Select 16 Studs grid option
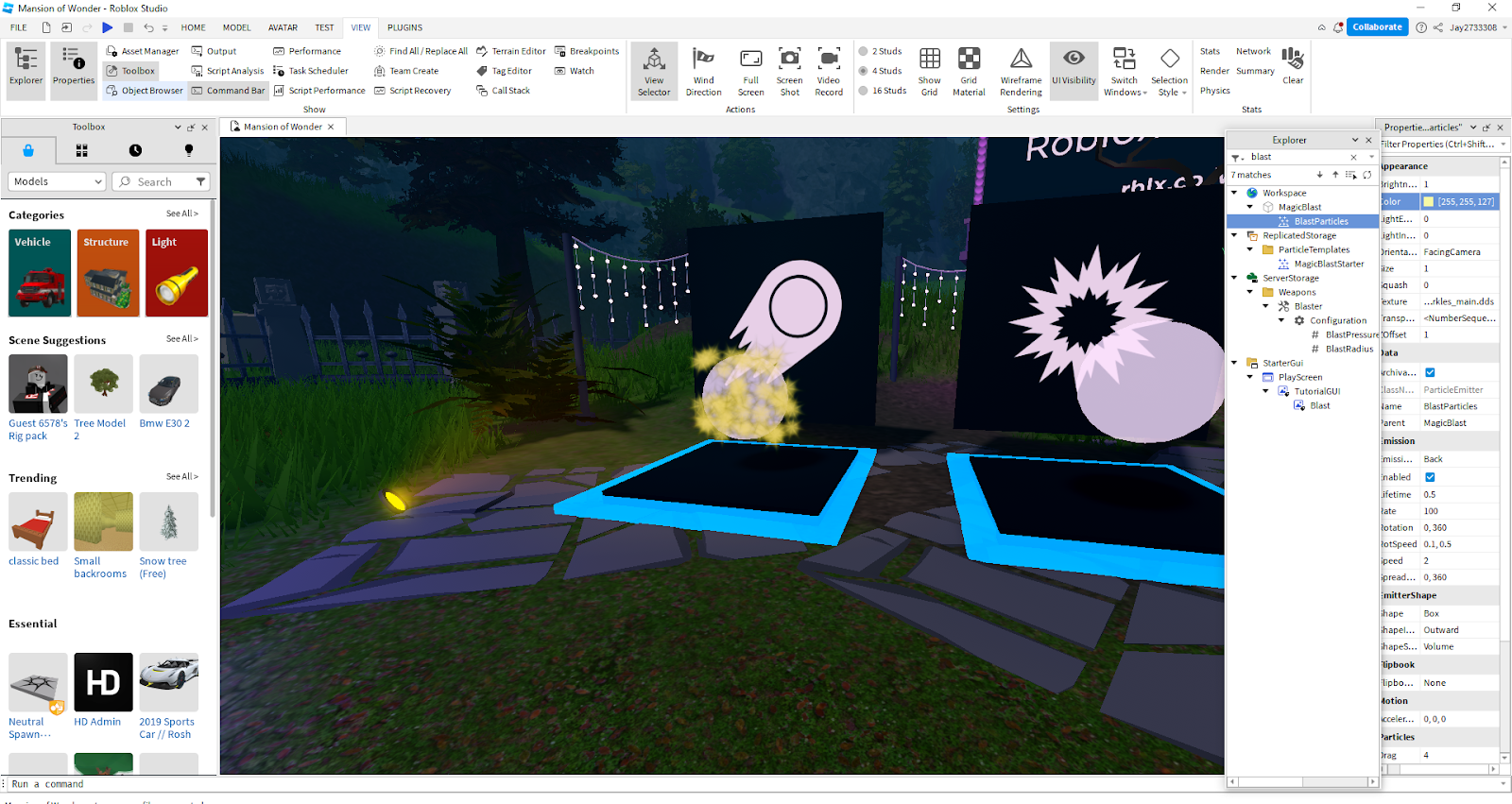Viewport: 1512px width, 804px height. coord(882,91)
